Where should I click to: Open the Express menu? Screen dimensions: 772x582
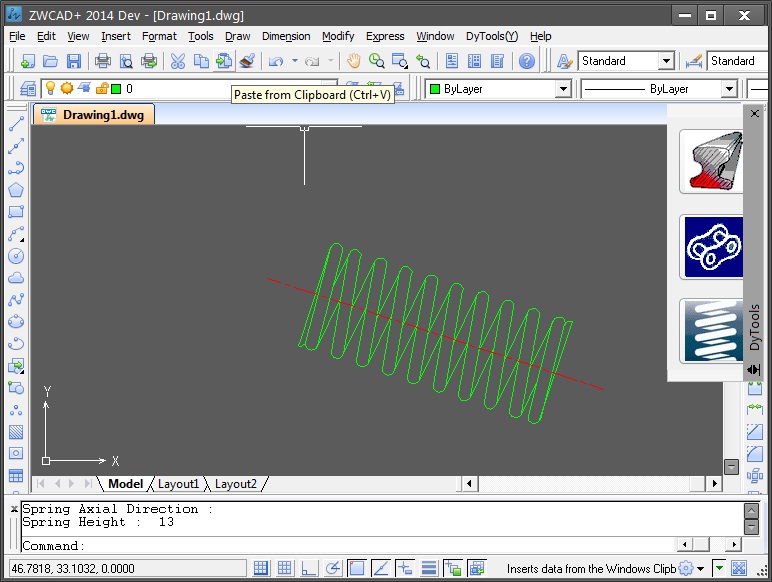[385, 36]
